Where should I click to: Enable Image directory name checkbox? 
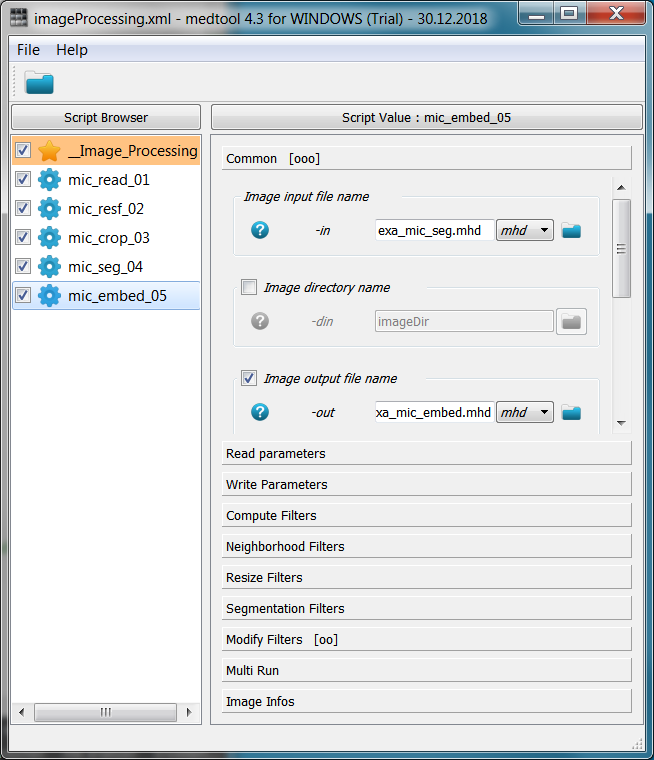click(249, 287)
